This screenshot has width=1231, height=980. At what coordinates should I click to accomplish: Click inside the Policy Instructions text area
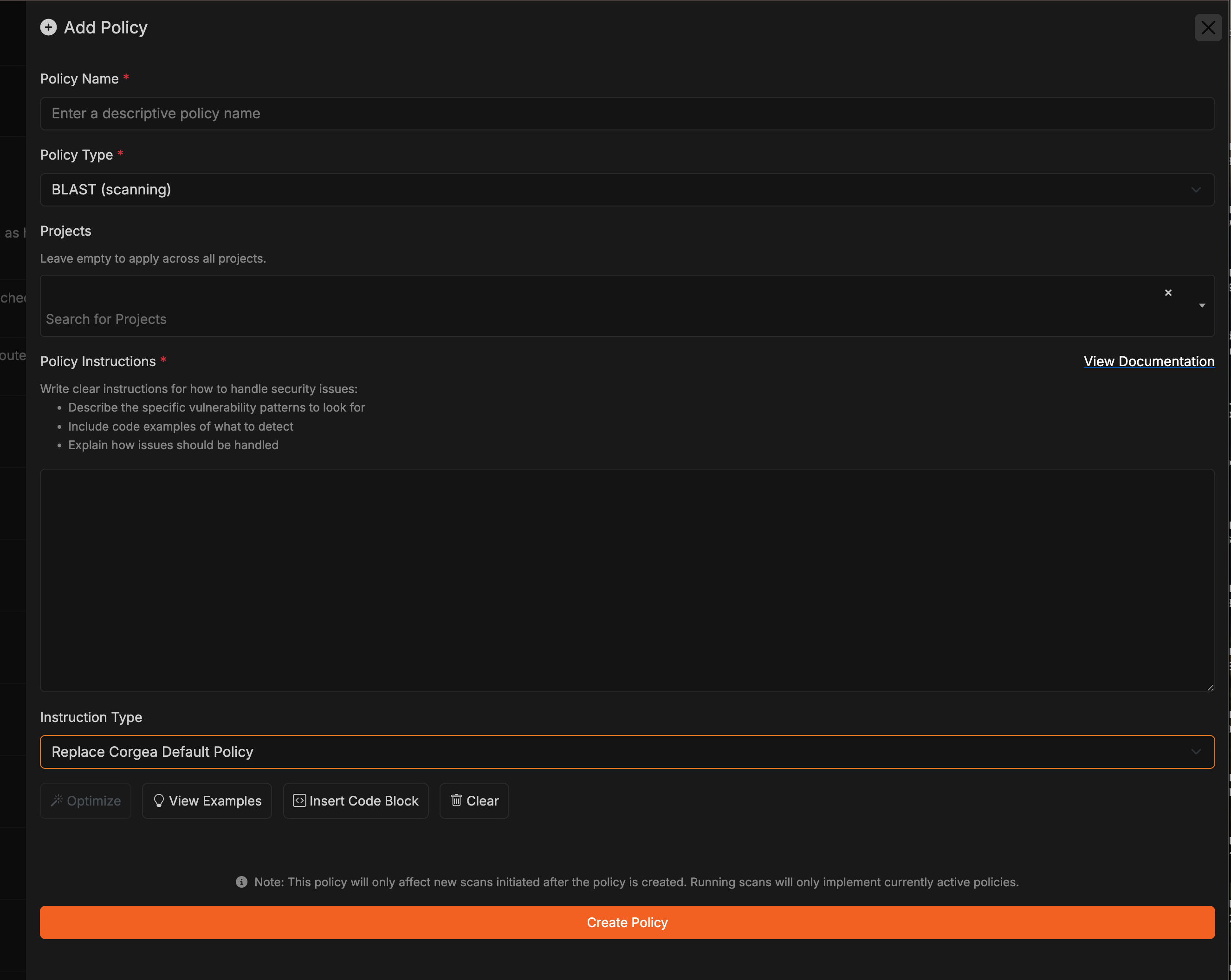tap(626, 580)
